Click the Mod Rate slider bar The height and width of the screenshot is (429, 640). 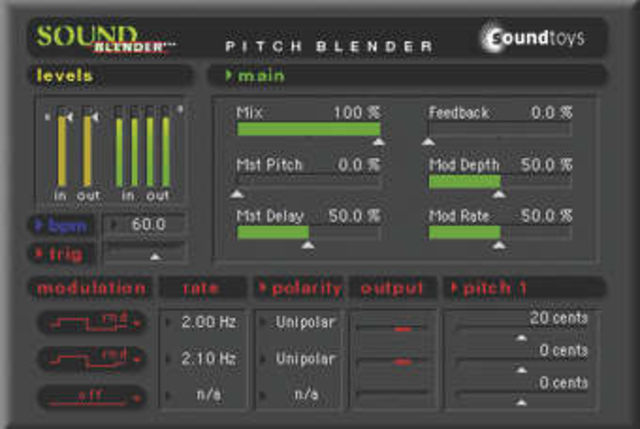[x=500, y=232]
